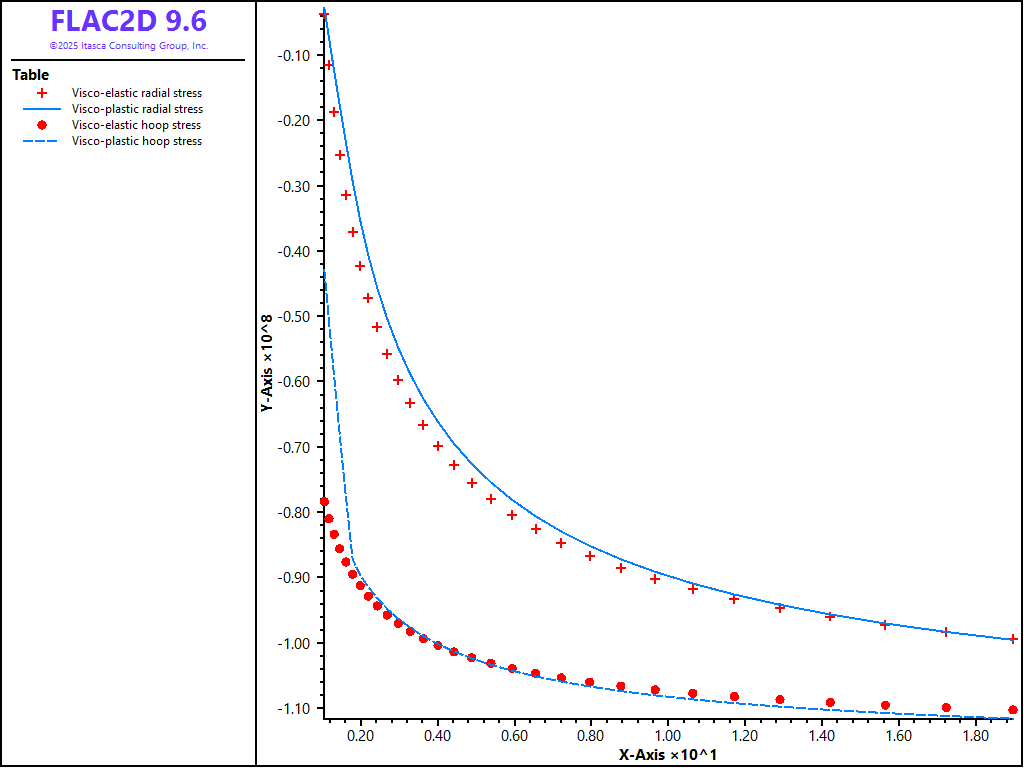1024x768 pixels.
Task: Click the Table legend heading
Action: [30, 75]
